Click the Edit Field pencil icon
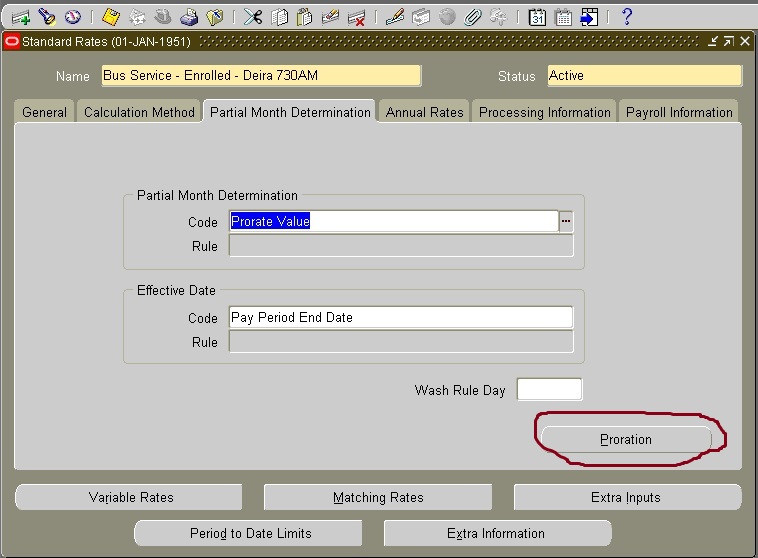This screenshot has width=758, height=558. pos(395,17)
